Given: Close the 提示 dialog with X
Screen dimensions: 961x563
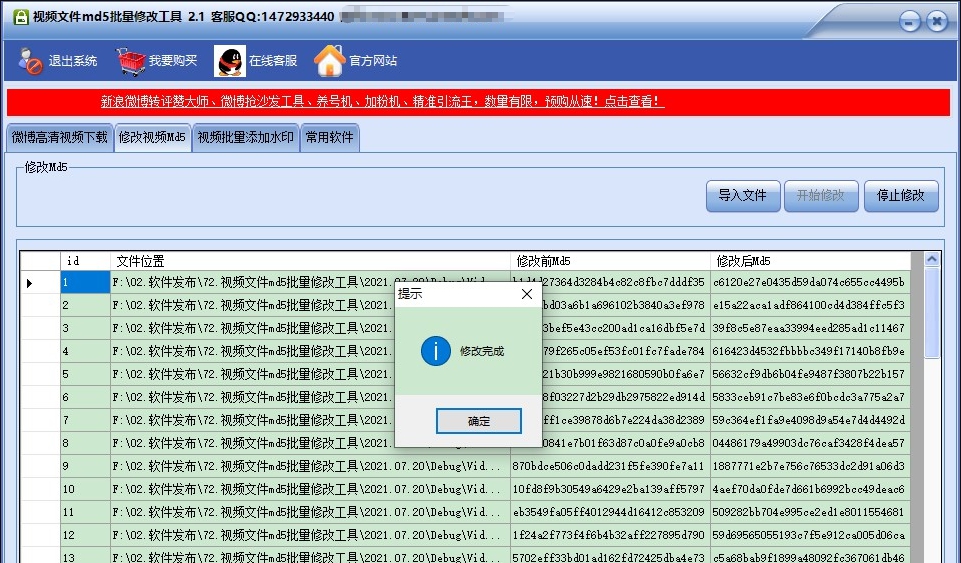Looking at the screenshot, I should [x=526, y=294].
